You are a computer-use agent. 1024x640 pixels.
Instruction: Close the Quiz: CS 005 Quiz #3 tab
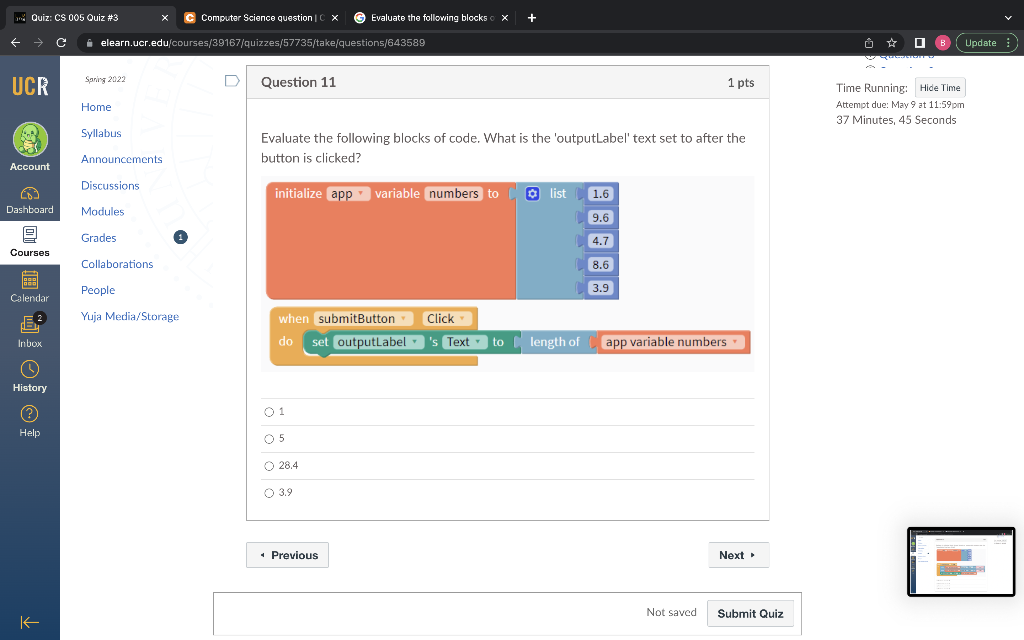(x=165, y=18)
